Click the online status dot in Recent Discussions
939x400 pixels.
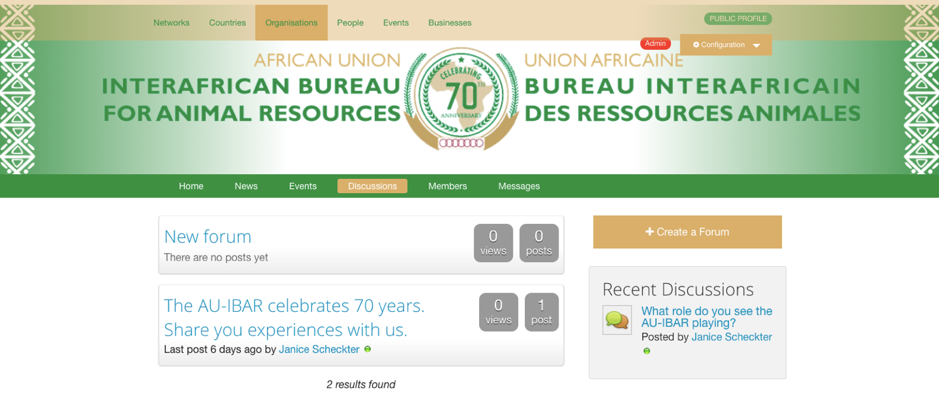pyautogui.click(x=647, y=351)
